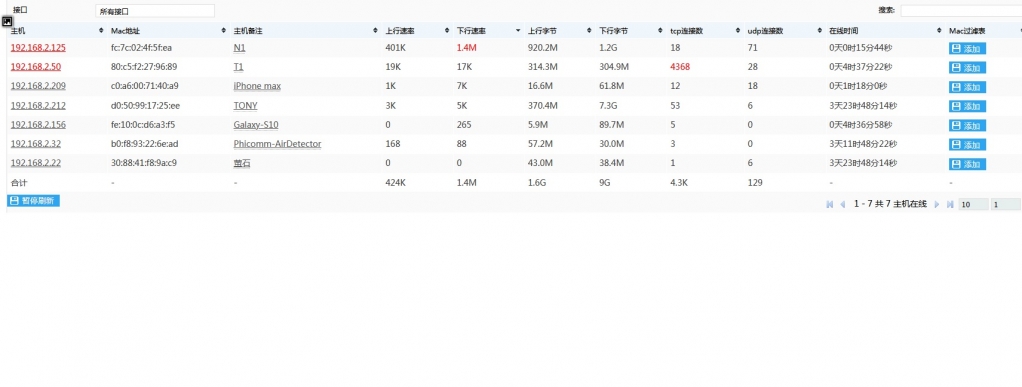Sort by 下行速率 column arrow
Viewport: 1022px width, 387px height.
click(518, 31)
